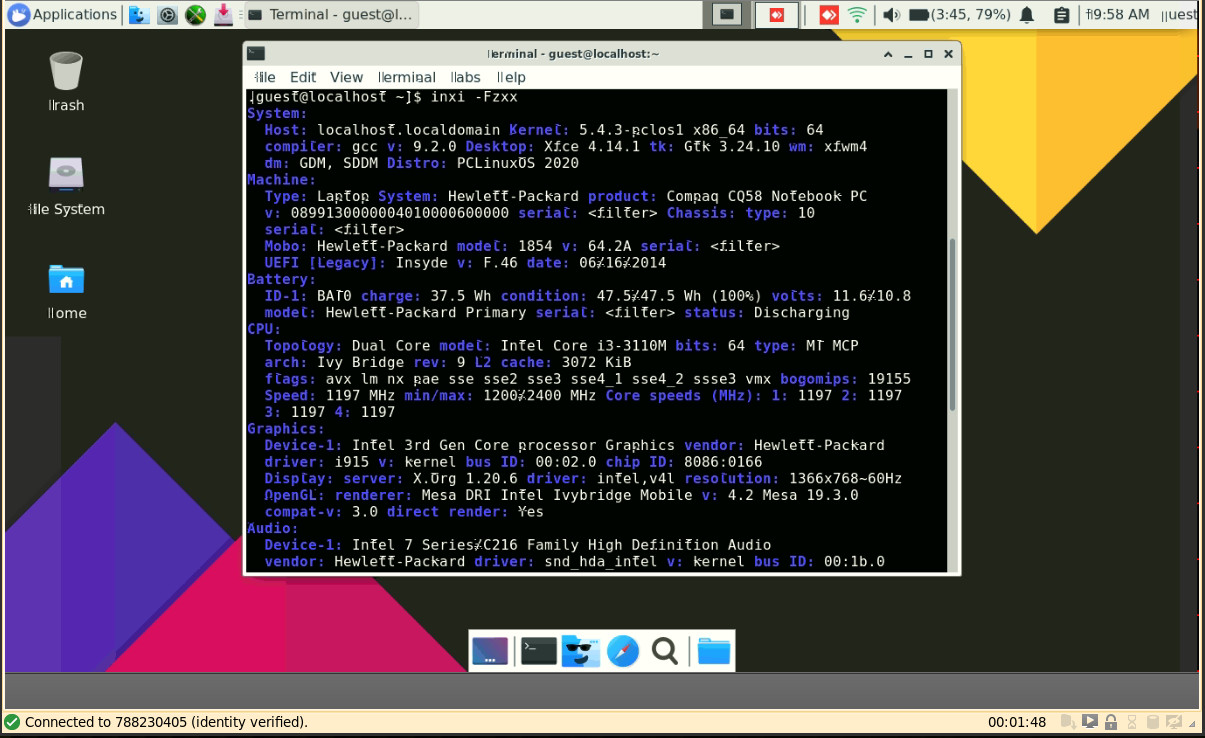This screenshot has width=1205, height=738.
Task: Click the volume speaker icon in panel
Action: [x=891, y=15]
